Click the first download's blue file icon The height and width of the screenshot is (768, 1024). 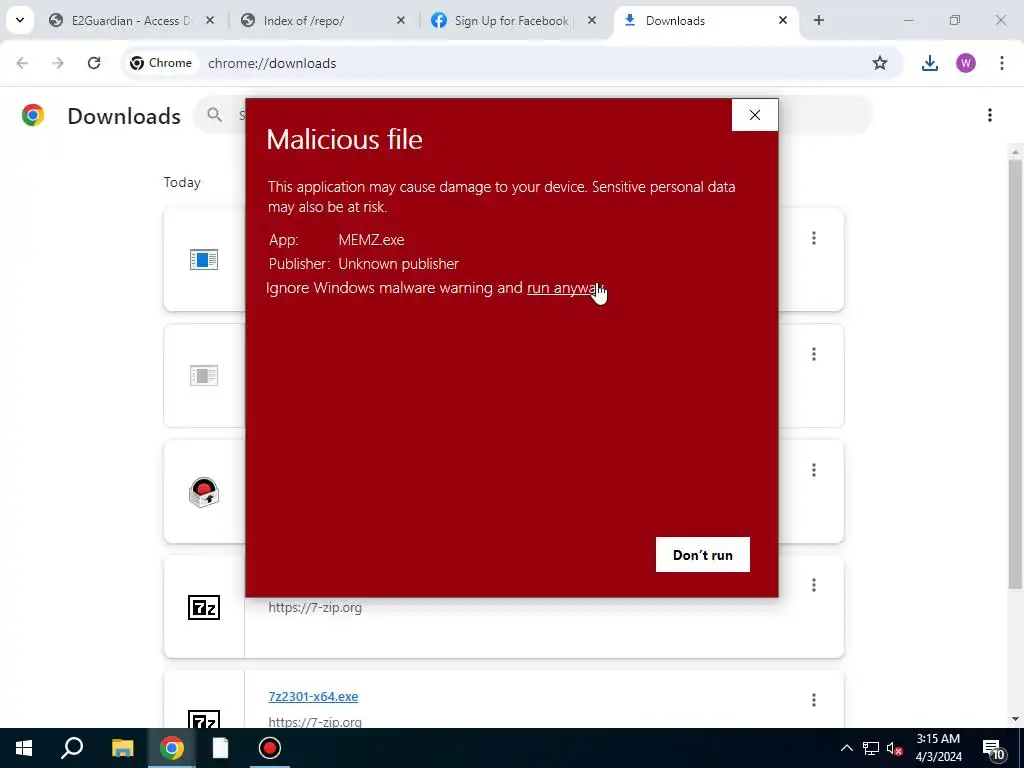204,260
